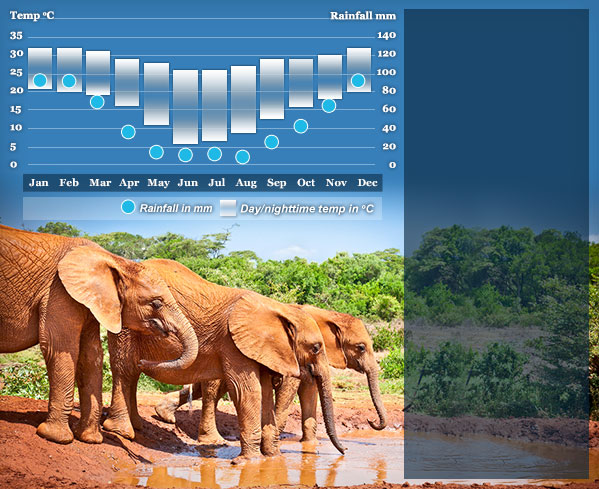Select the May temperature range bar
Image resolution: width=599 pixels, height=489 pixels.
pos(157,94)
